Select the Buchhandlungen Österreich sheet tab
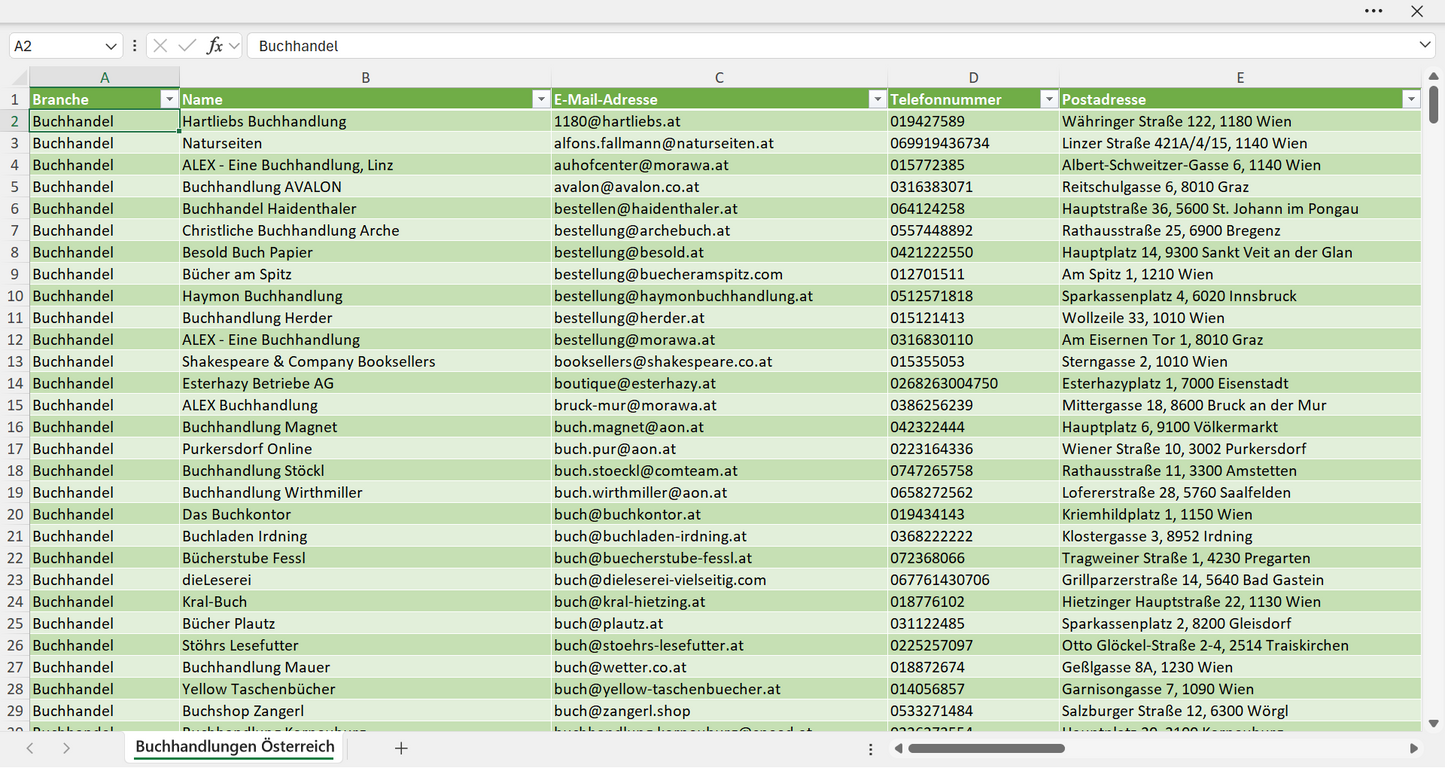The width and height of the screenshot is (1445, 768). point(235,747)
